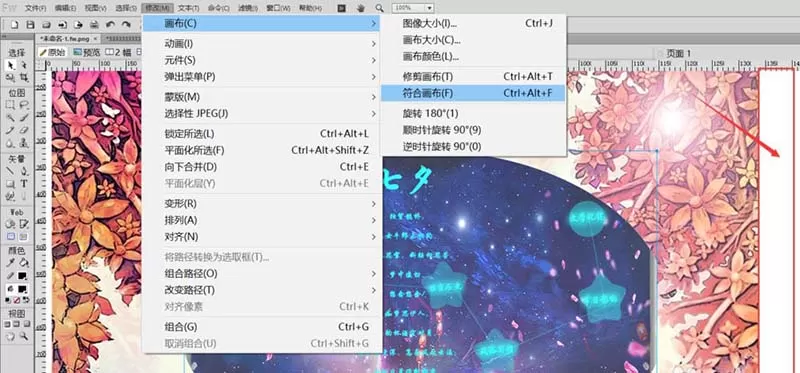Select the Blur tool
Image resolution: width=800 pixels, height=373 pixels.
pos(10,143)
